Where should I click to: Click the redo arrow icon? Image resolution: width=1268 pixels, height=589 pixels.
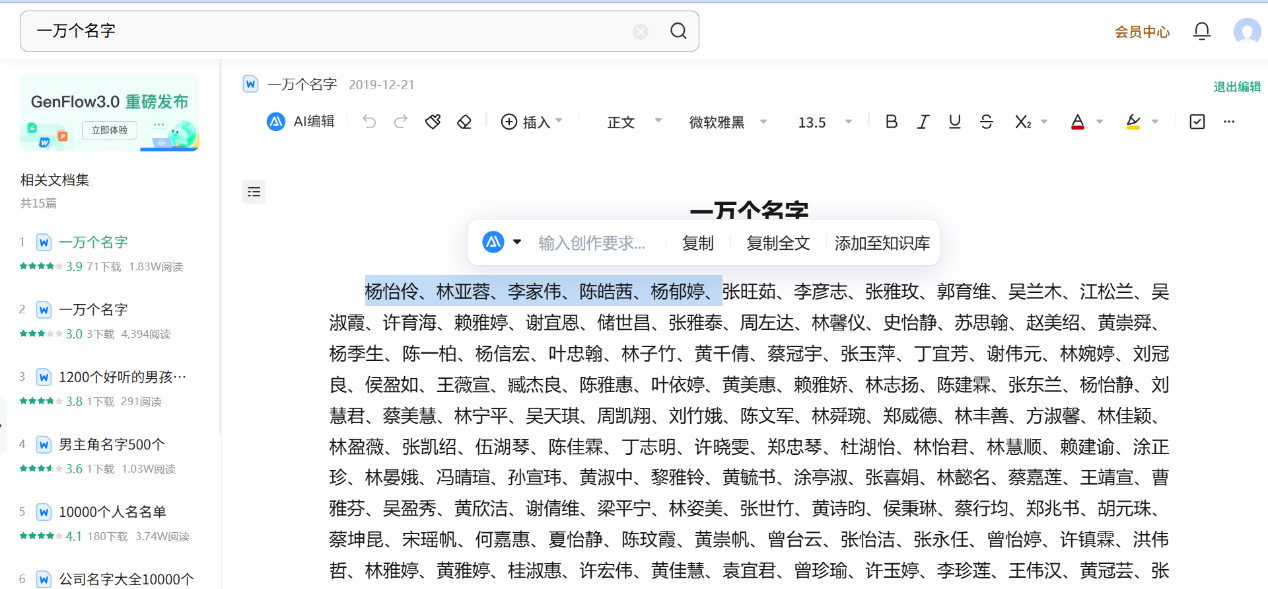pyautogui.click(x=401, y=122)
